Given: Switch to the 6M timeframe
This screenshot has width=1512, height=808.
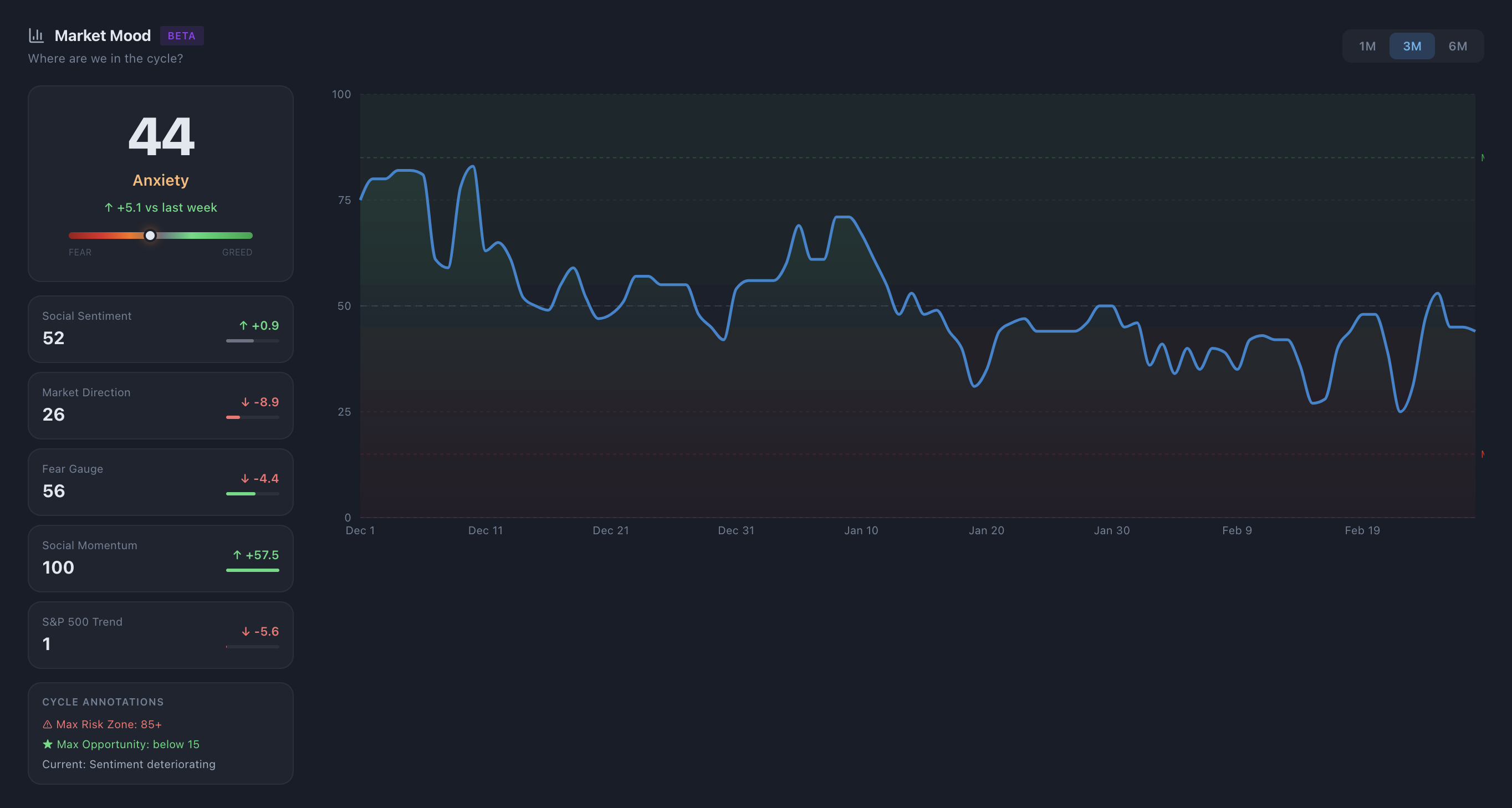Looking at the screenshot, I should [1458, 45].
